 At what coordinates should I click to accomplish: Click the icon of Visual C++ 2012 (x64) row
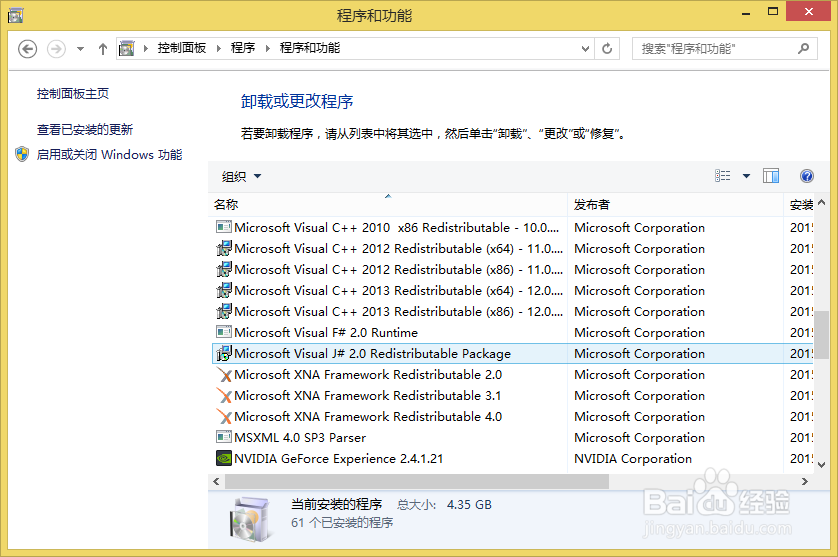pyautogui.click(x=223, y=249)
